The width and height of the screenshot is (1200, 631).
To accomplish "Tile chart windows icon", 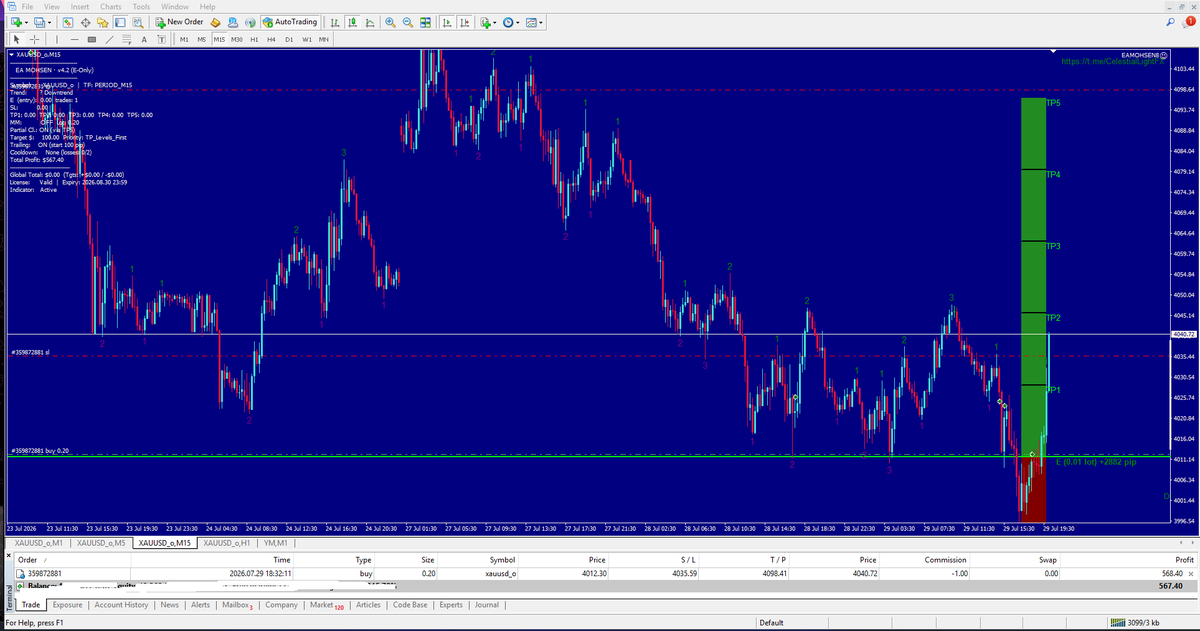I will click(x=426, y=22).
